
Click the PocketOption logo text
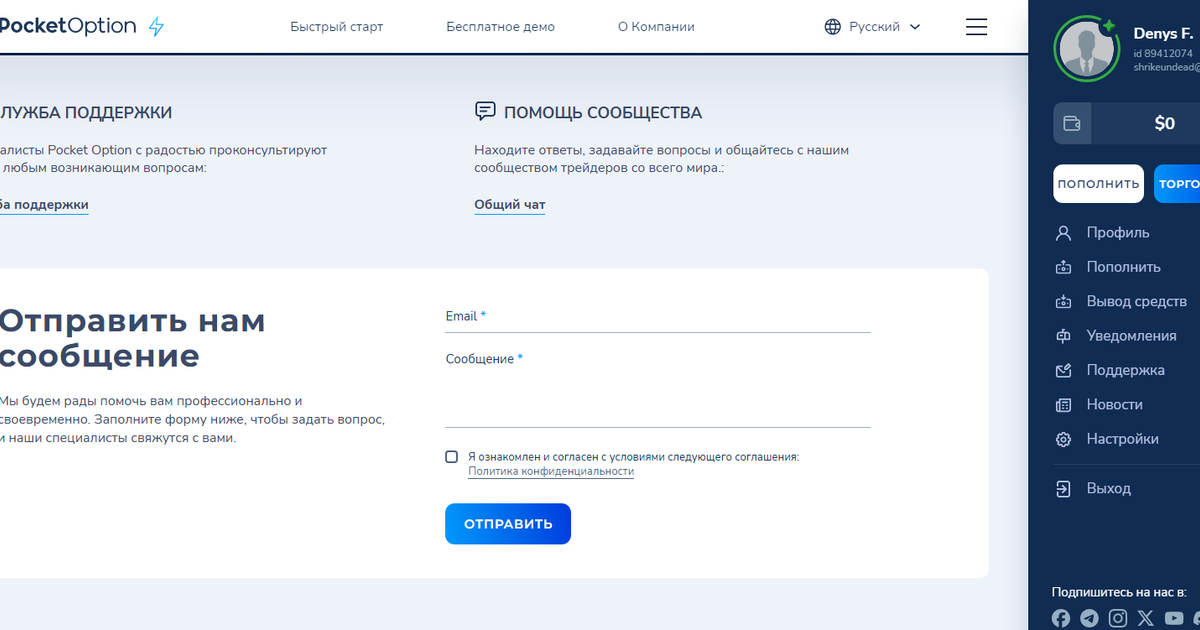(x=68, y=27)
